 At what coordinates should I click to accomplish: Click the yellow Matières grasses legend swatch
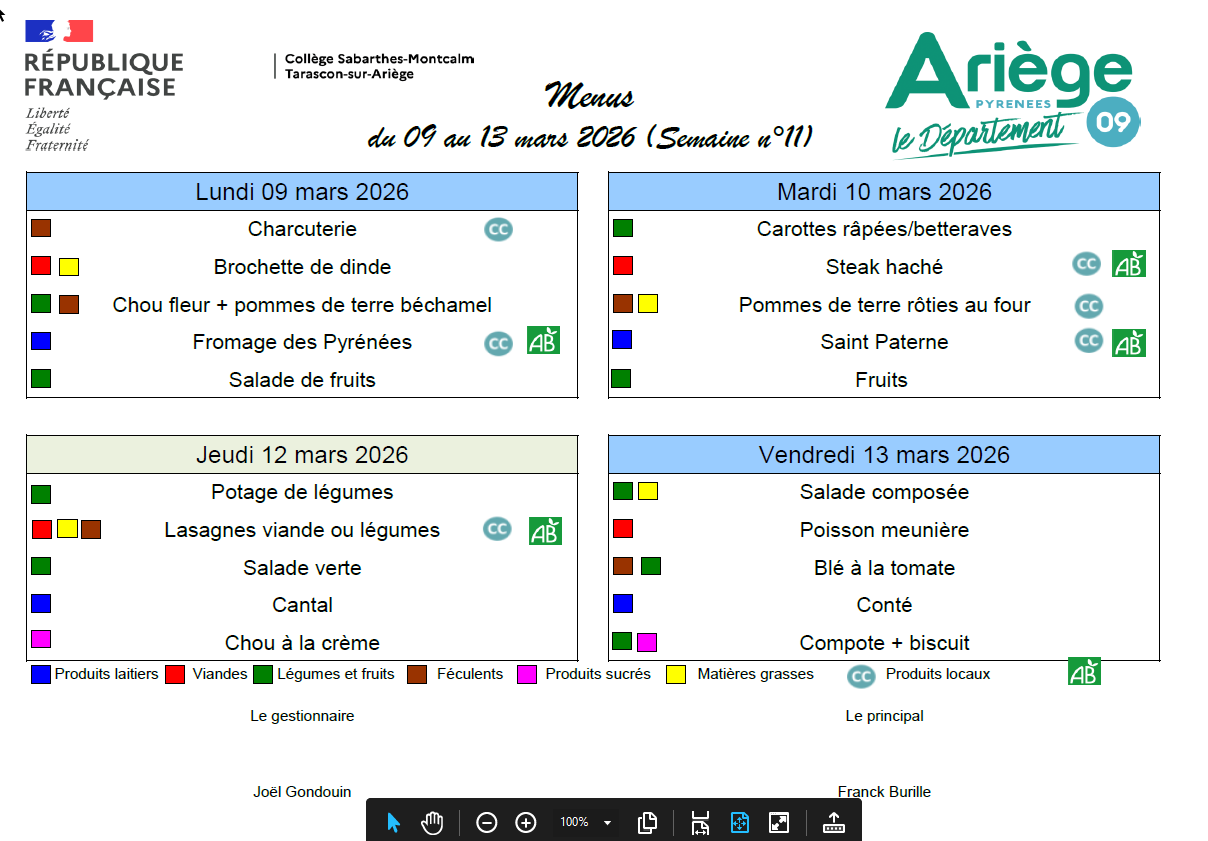pyautogui.click(x=677, y=674)
